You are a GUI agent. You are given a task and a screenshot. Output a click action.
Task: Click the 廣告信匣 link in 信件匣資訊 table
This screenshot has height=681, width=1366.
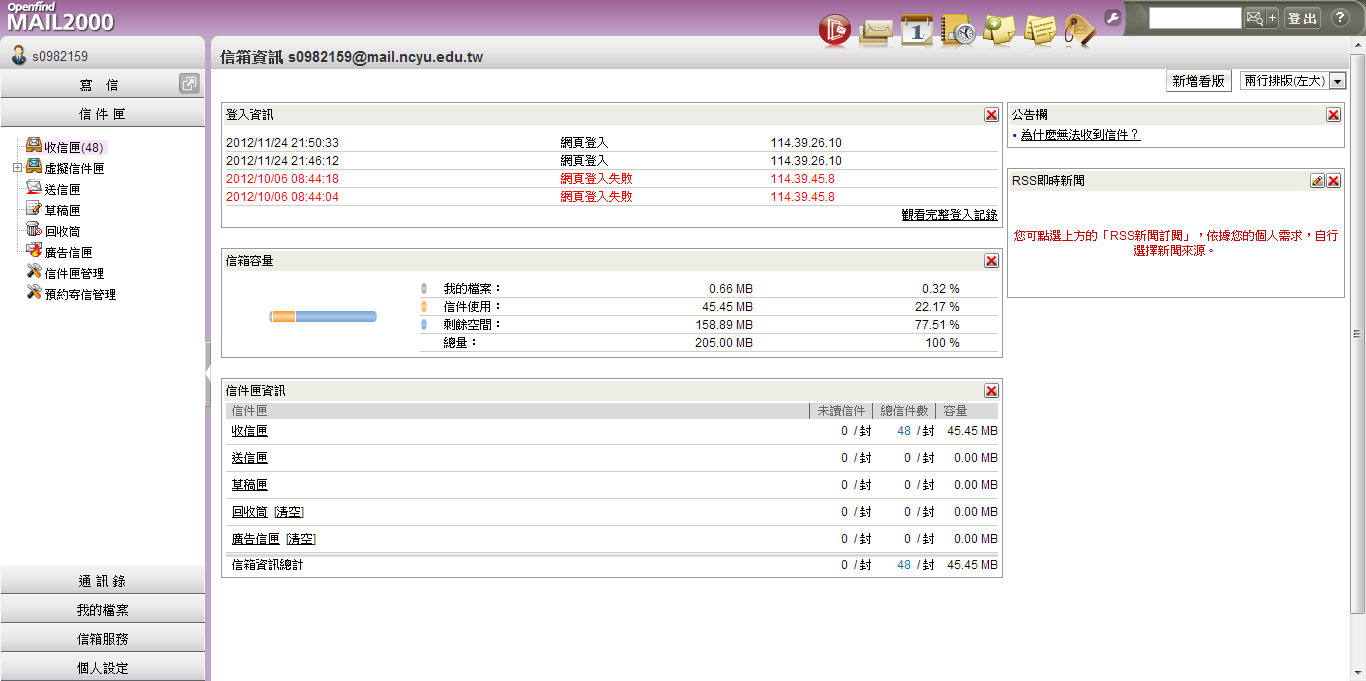point(256,539)
